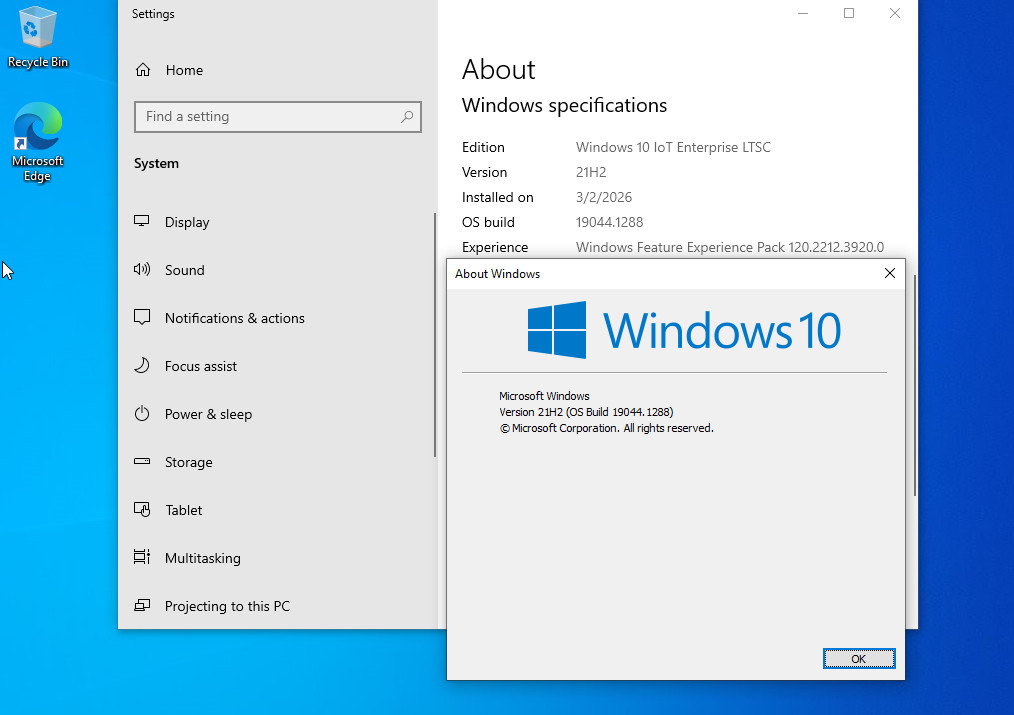Open the Recycle Bin desktop icon

[38, 36]
